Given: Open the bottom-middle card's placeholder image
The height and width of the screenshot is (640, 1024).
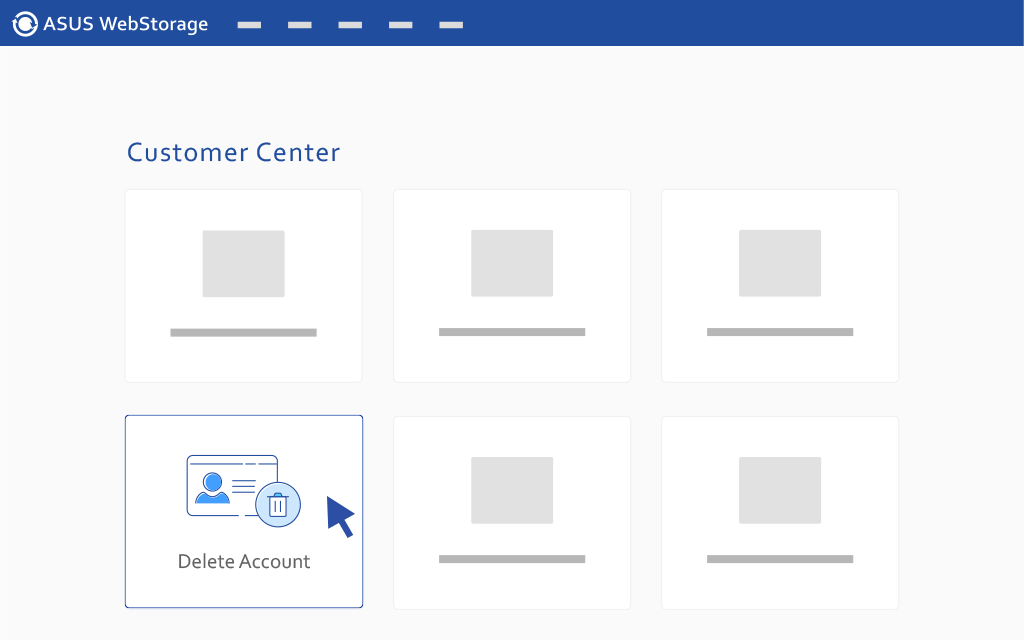Looking at the screenshot, I should (x=512, y=490).
